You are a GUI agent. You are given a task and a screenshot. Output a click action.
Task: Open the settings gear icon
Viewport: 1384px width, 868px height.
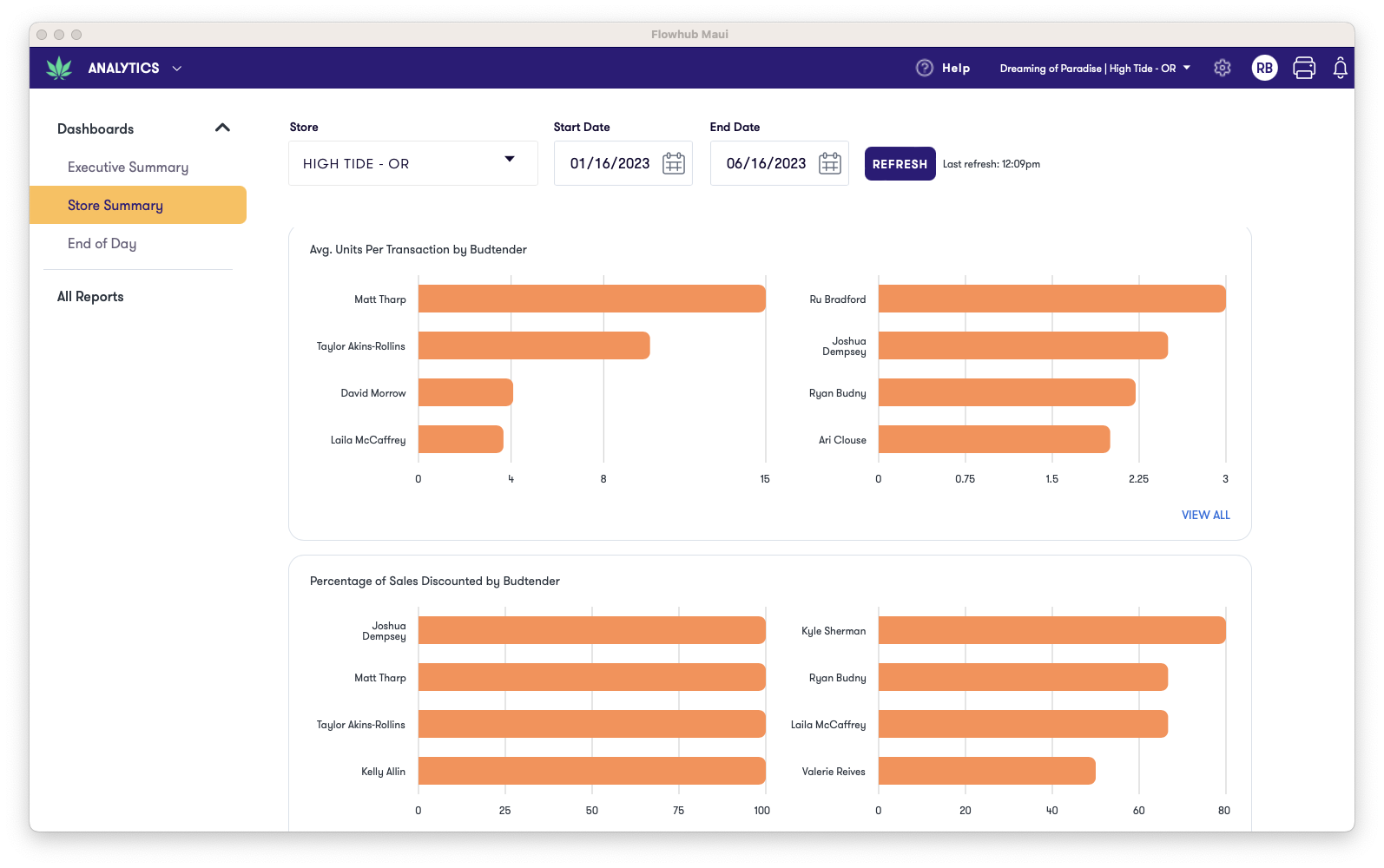click(x=1223, y=68)
